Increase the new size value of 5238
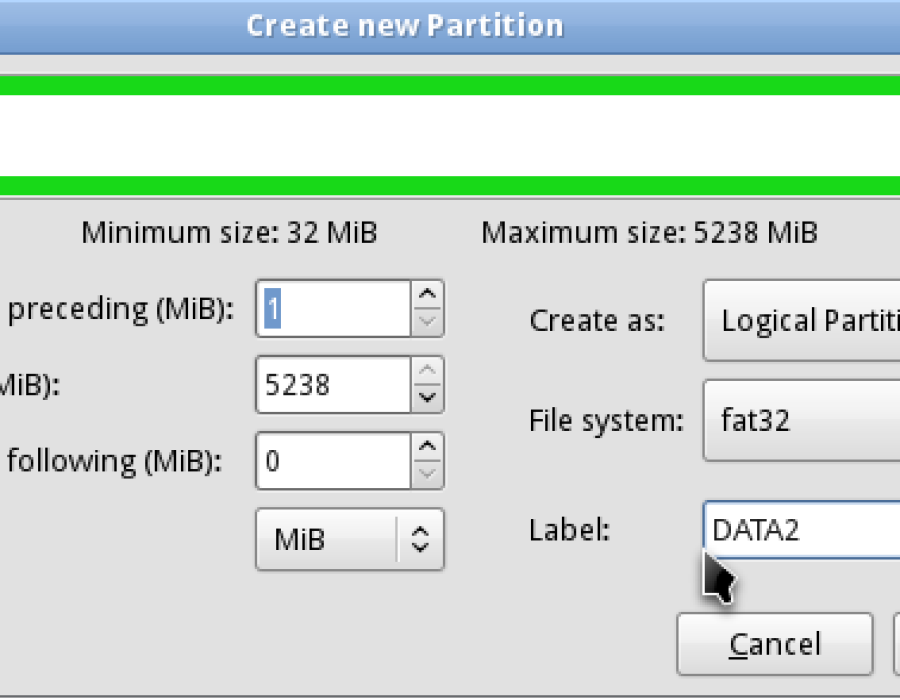Screen dimensions: 900x700 point(427,371)
